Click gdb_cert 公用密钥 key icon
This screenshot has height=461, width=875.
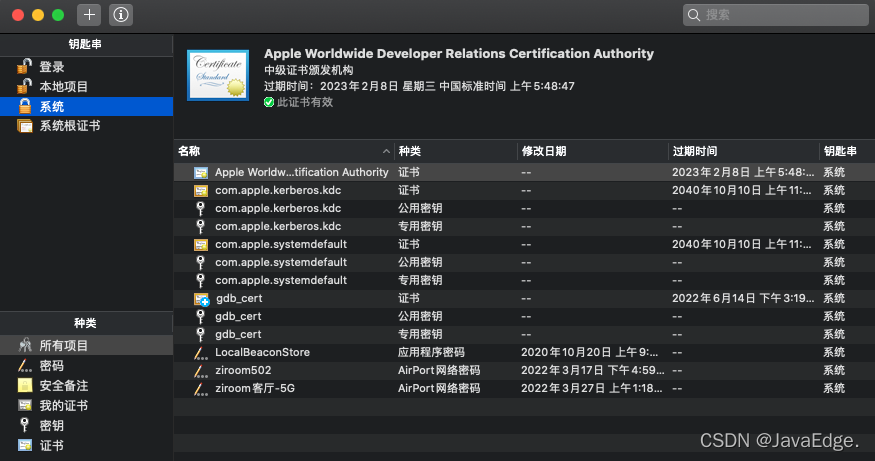200,316
